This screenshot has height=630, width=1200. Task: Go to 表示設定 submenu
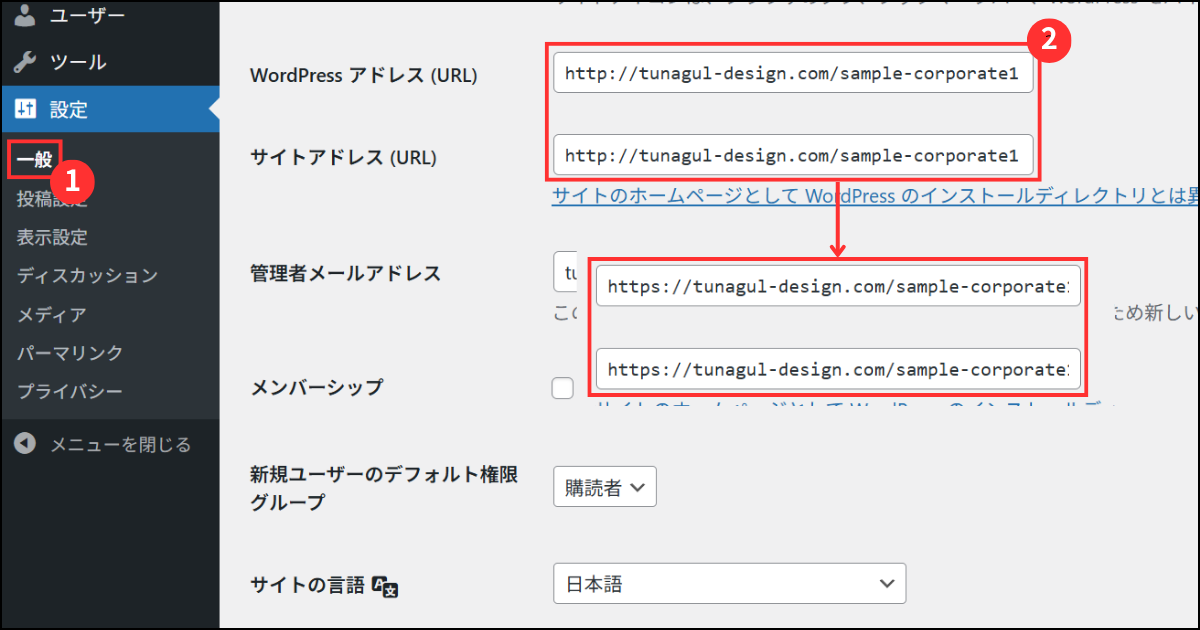click(x=52, y=238)
